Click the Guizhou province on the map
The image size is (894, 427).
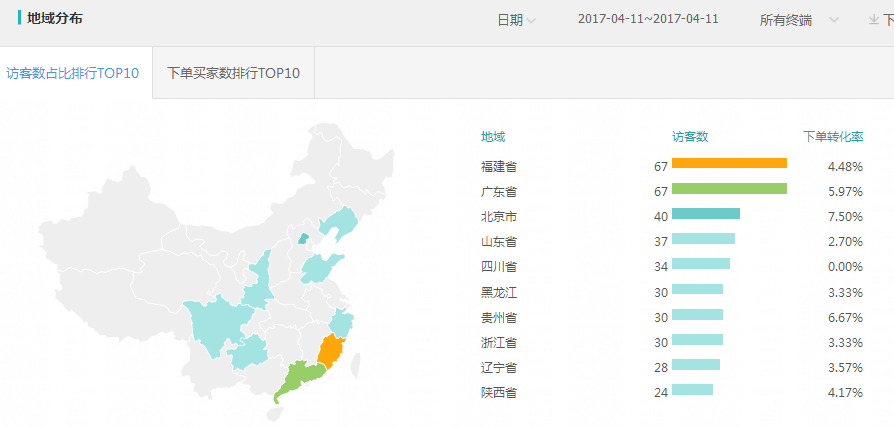point(249,352)
